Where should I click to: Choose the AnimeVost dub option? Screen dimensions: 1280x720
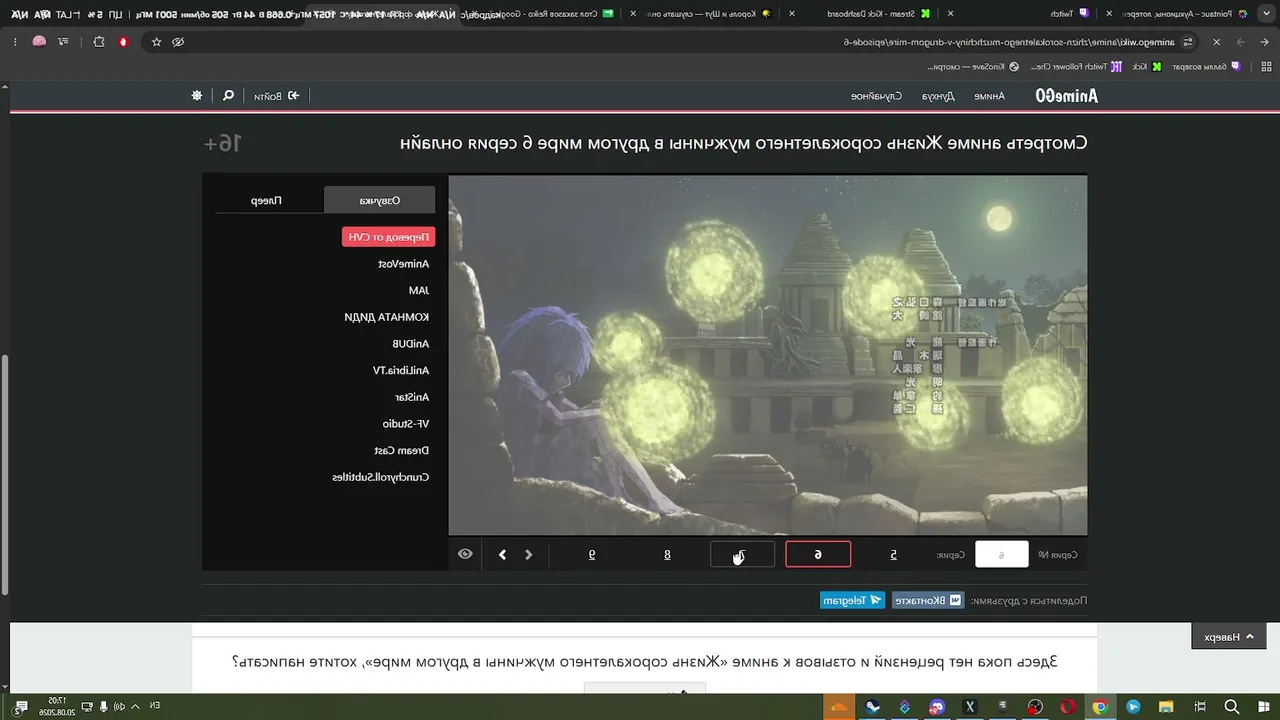click(x=403, y=264)
